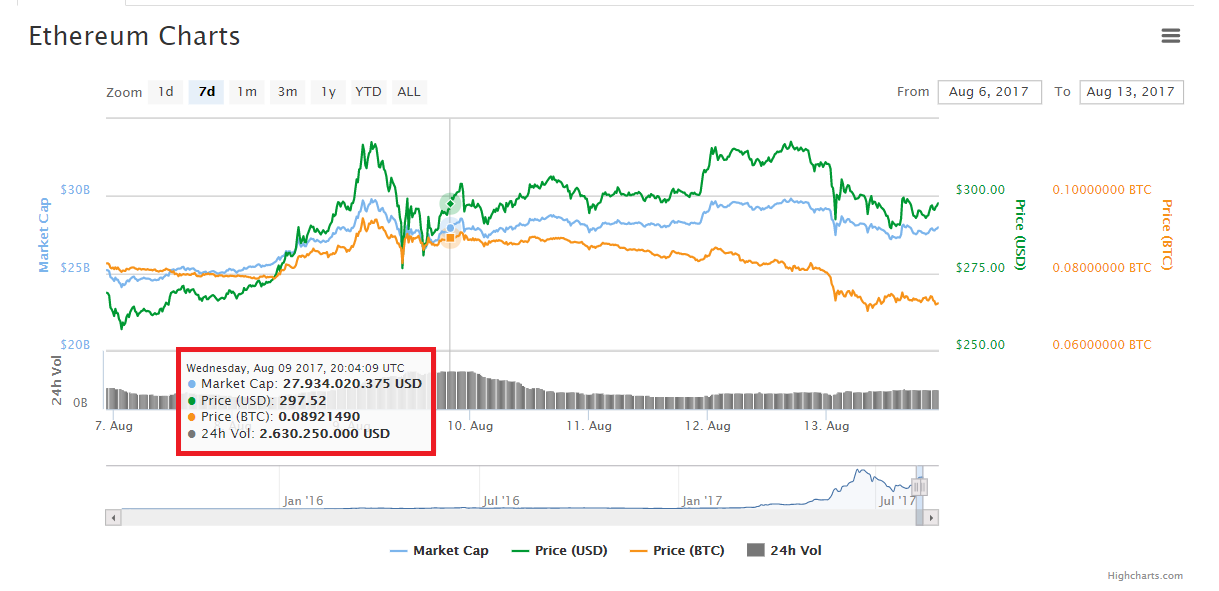The height and width of the screenshot is (591, 1219).
Task: Click the green Price USD data marker
Action: [x=450, y=203]
